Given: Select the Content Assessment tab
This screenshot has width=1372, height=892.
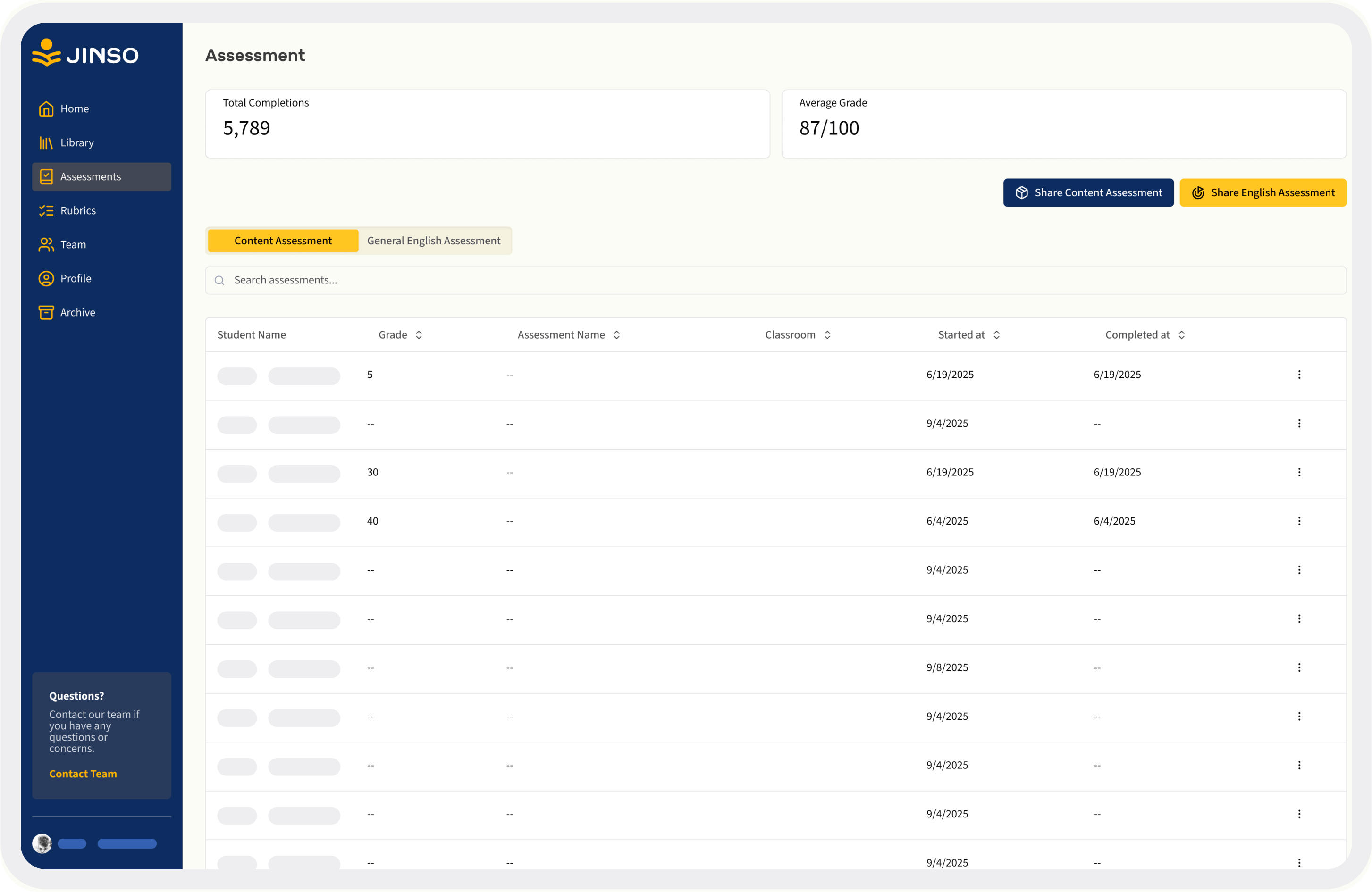Looking at the screenshot, I should (283, 241).
